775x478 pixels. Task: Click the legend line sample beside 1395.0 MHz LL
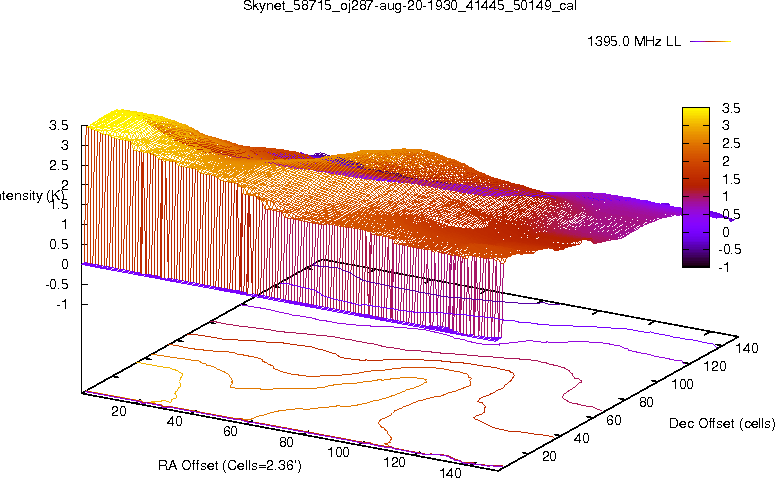[x=710, y=42]
